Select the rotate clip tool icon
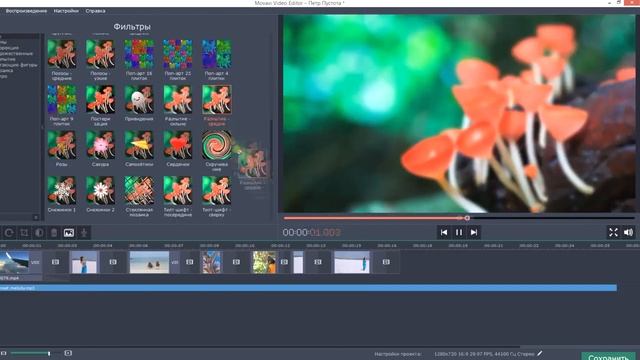This screenshot has width=640, height=360. (9, 233)
